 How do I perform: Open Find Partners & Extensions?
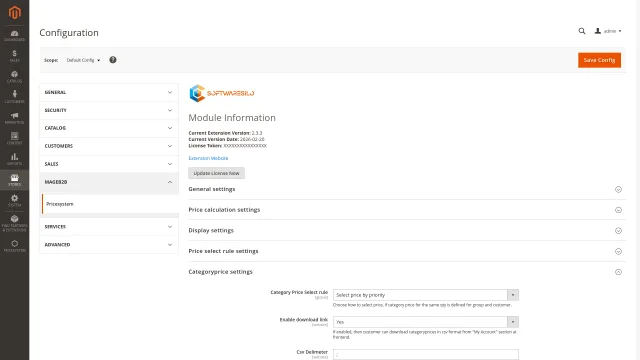[14, 223]
